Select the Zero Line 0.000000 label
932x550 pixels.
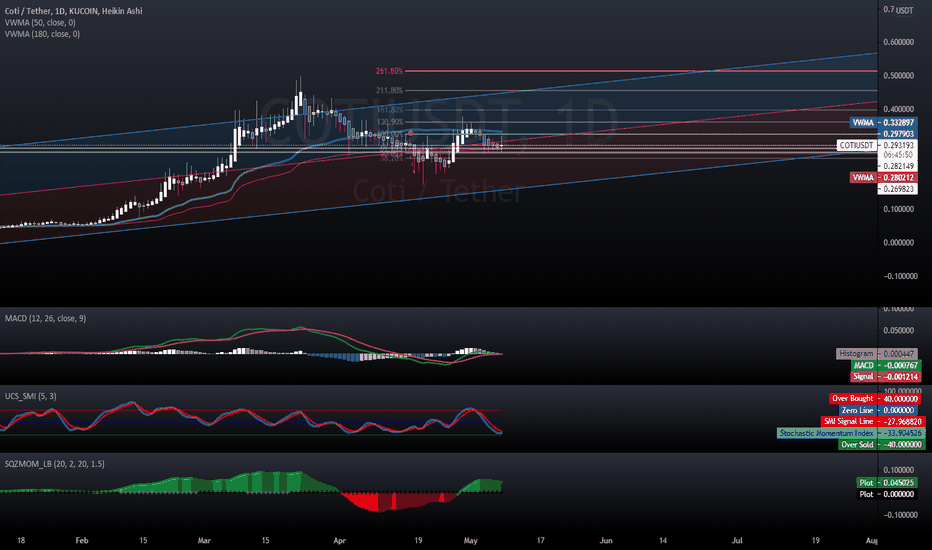[879, 410]
